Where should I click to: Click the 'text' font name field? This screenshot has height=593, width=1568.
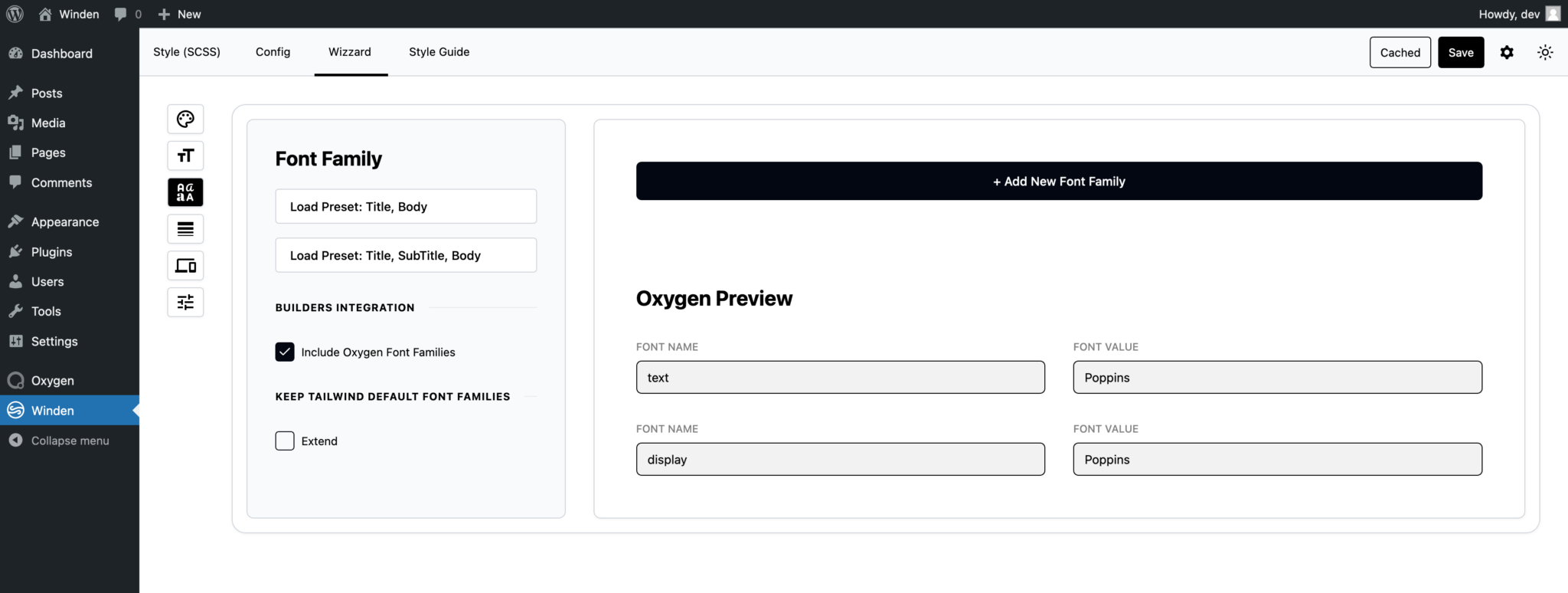(840, 377)
